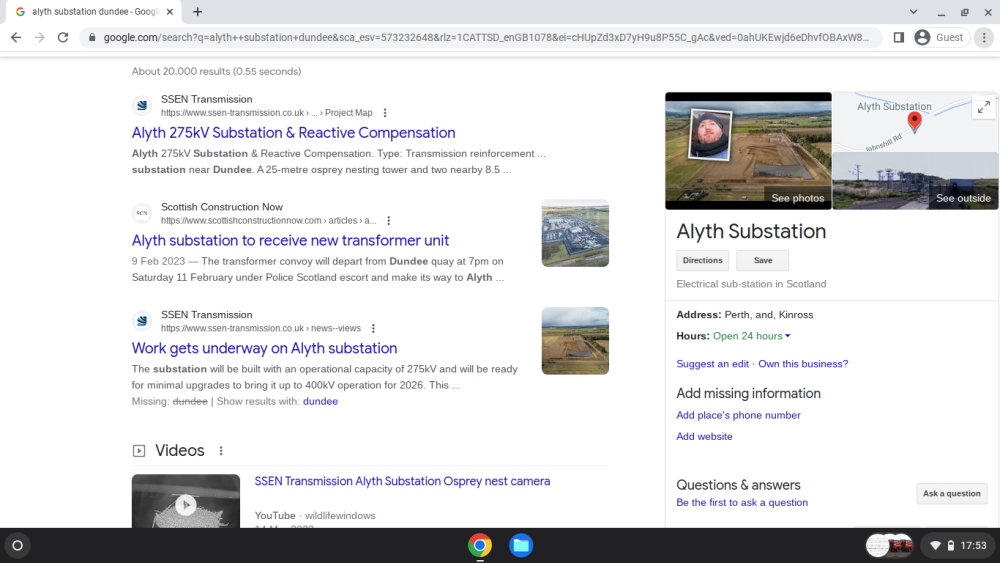Open the Work gets underway result thumbnail
The width and height of the screenshot is (1000, 563).
pos(575,341)
